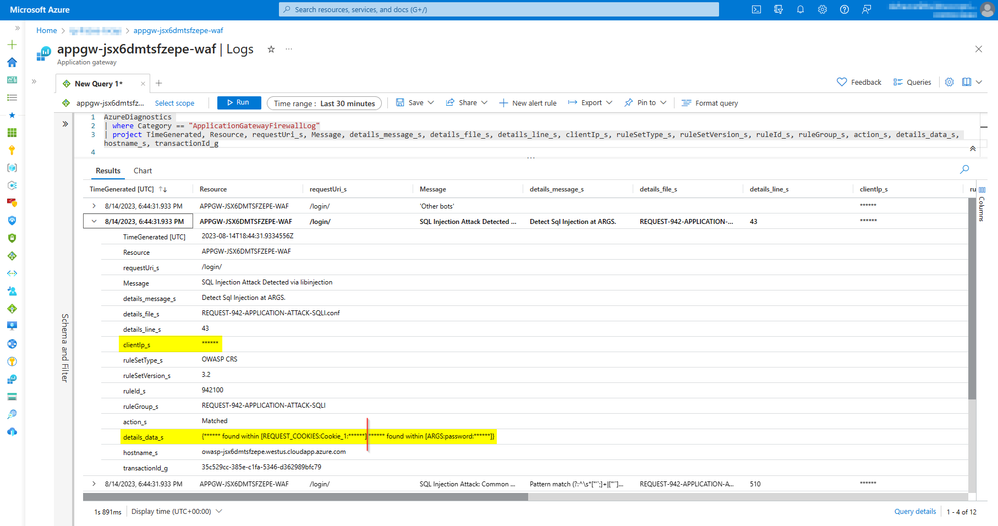
Task: Close the Logs blade with the X
Action: point(978,49)
